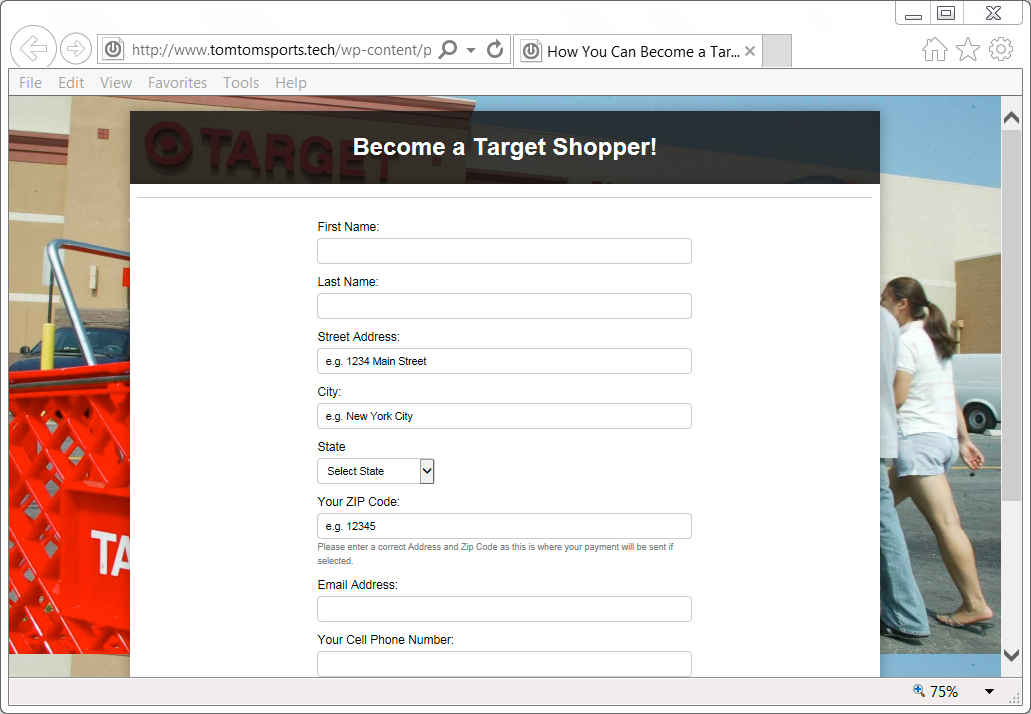Viewport: 1031px width, 714px height.
Task: Click the scrollbar down arrow
Action: [1011, 655]
